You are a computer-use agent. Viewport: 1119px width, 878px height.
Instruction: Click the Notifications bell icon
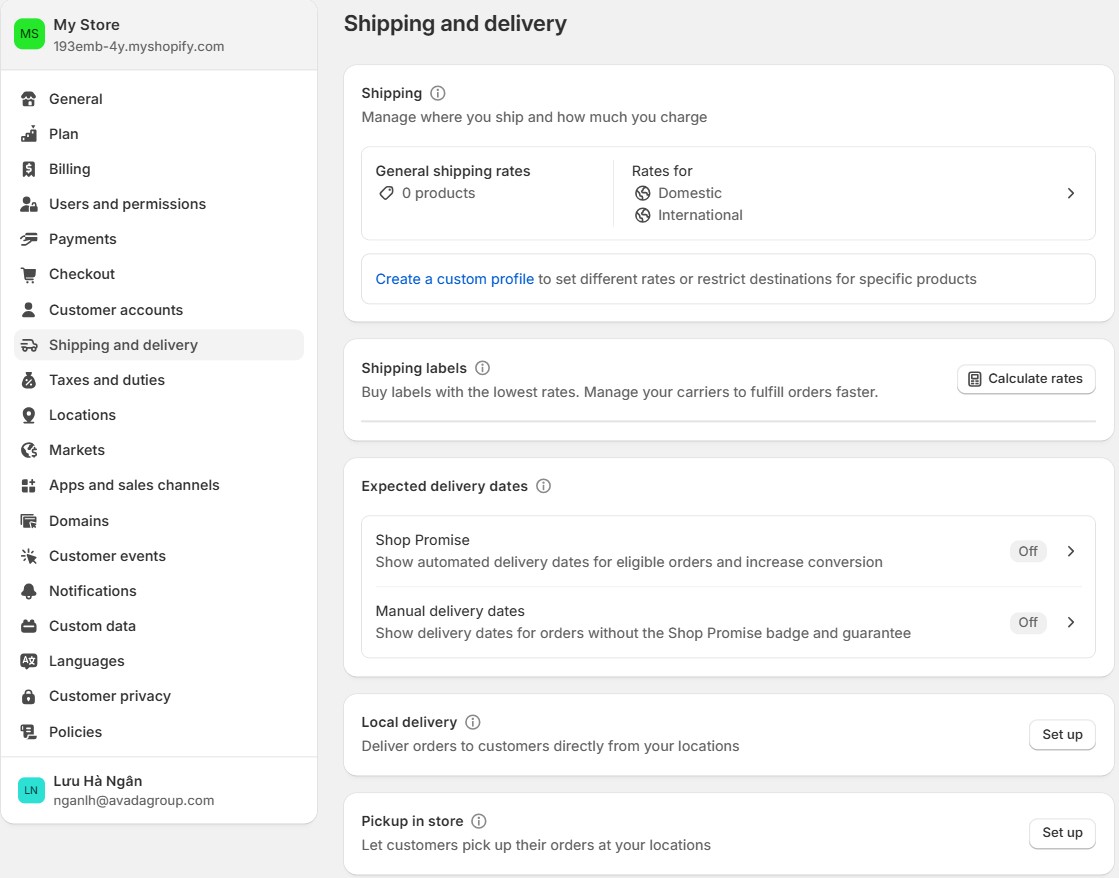29,591
